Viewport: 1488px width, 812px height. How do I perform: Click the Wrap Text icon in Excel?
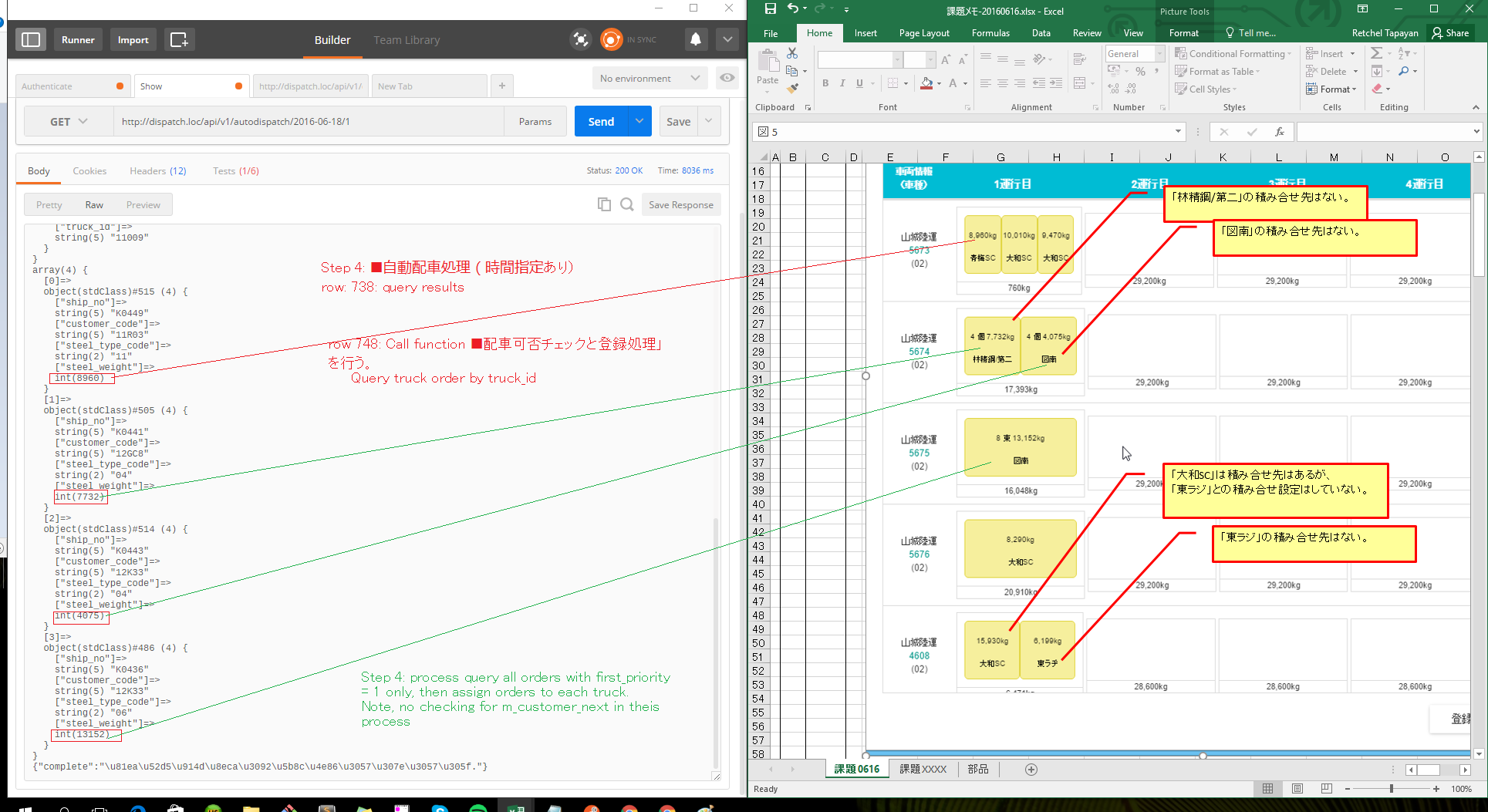click(x=1080, y=59)
